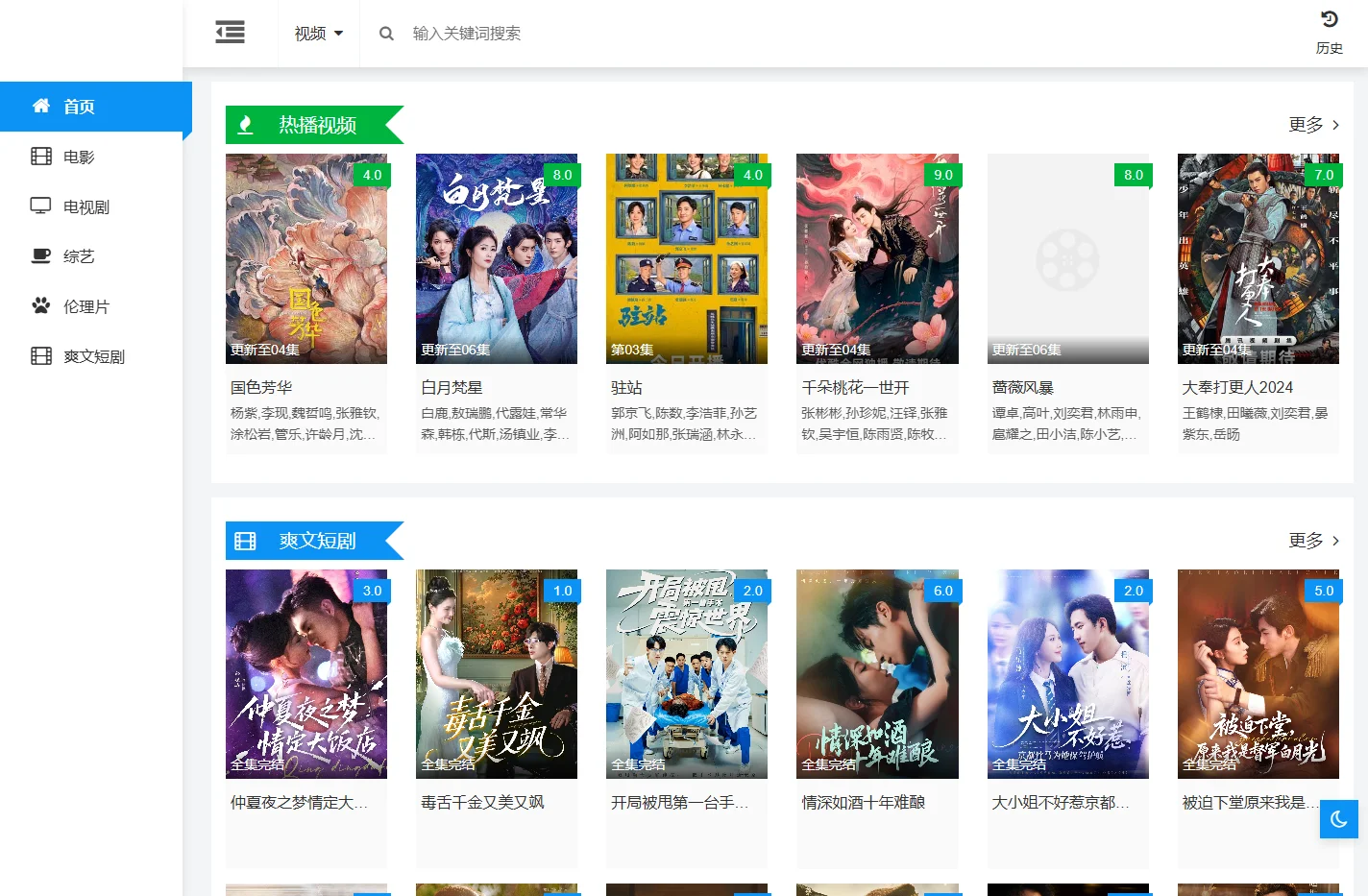
Task: Open the 情深如酒十年难酿 poster
Action: tap(877, 674)
